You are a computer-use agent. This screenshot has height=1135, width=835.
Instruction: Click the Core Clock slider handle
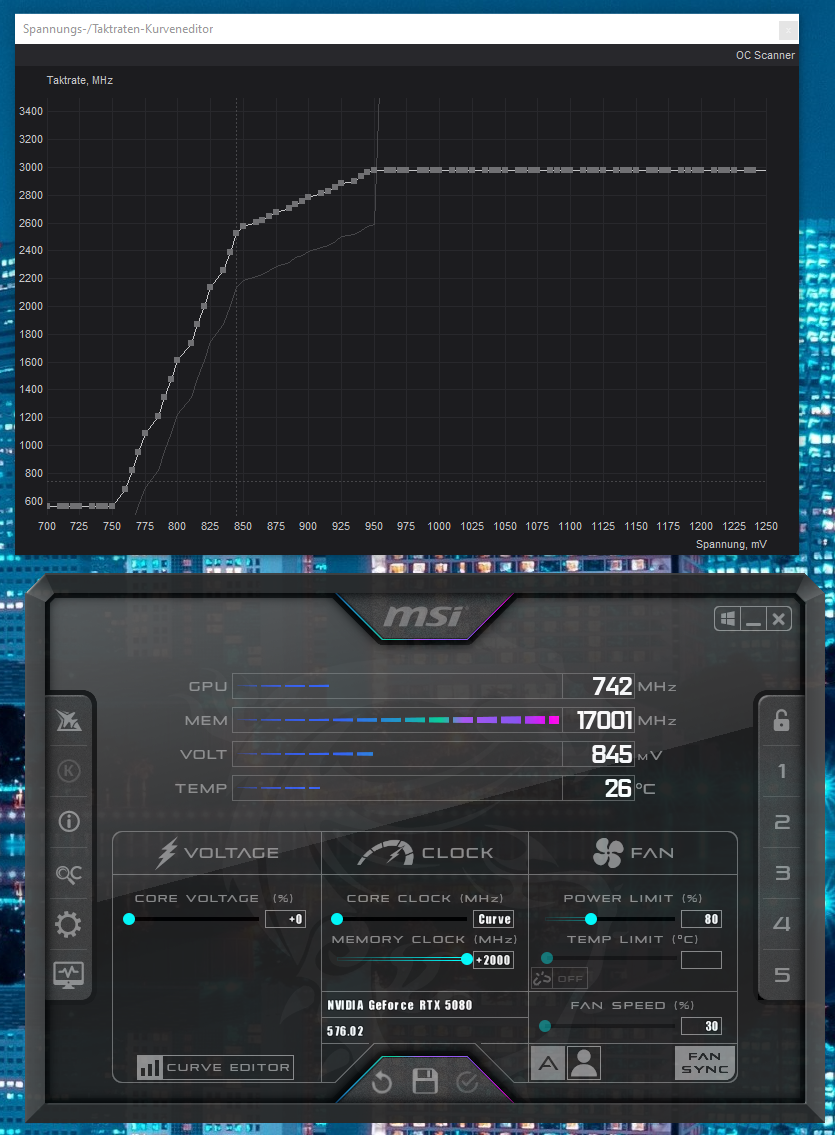pos(336,919)
